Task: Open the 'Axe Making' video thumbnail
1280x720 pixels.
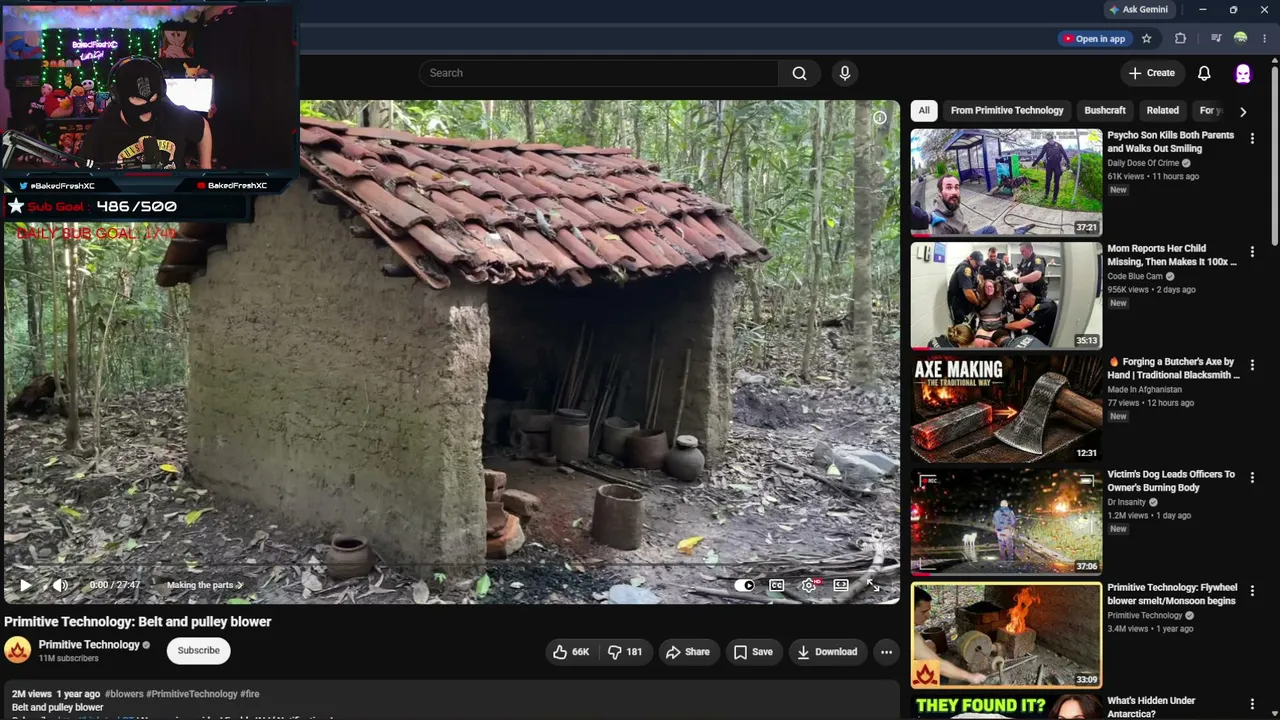Action: [x=1006, y=408]
